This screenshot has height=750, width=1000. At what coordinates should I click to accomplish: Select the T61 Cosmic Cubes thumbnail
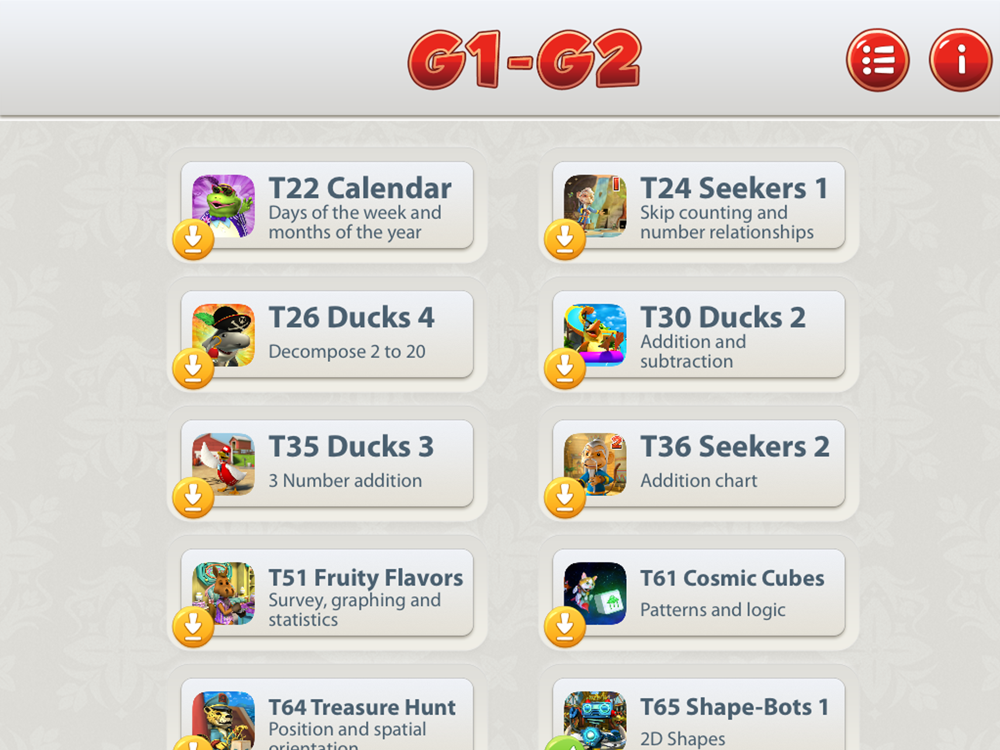tap(595, 594)
